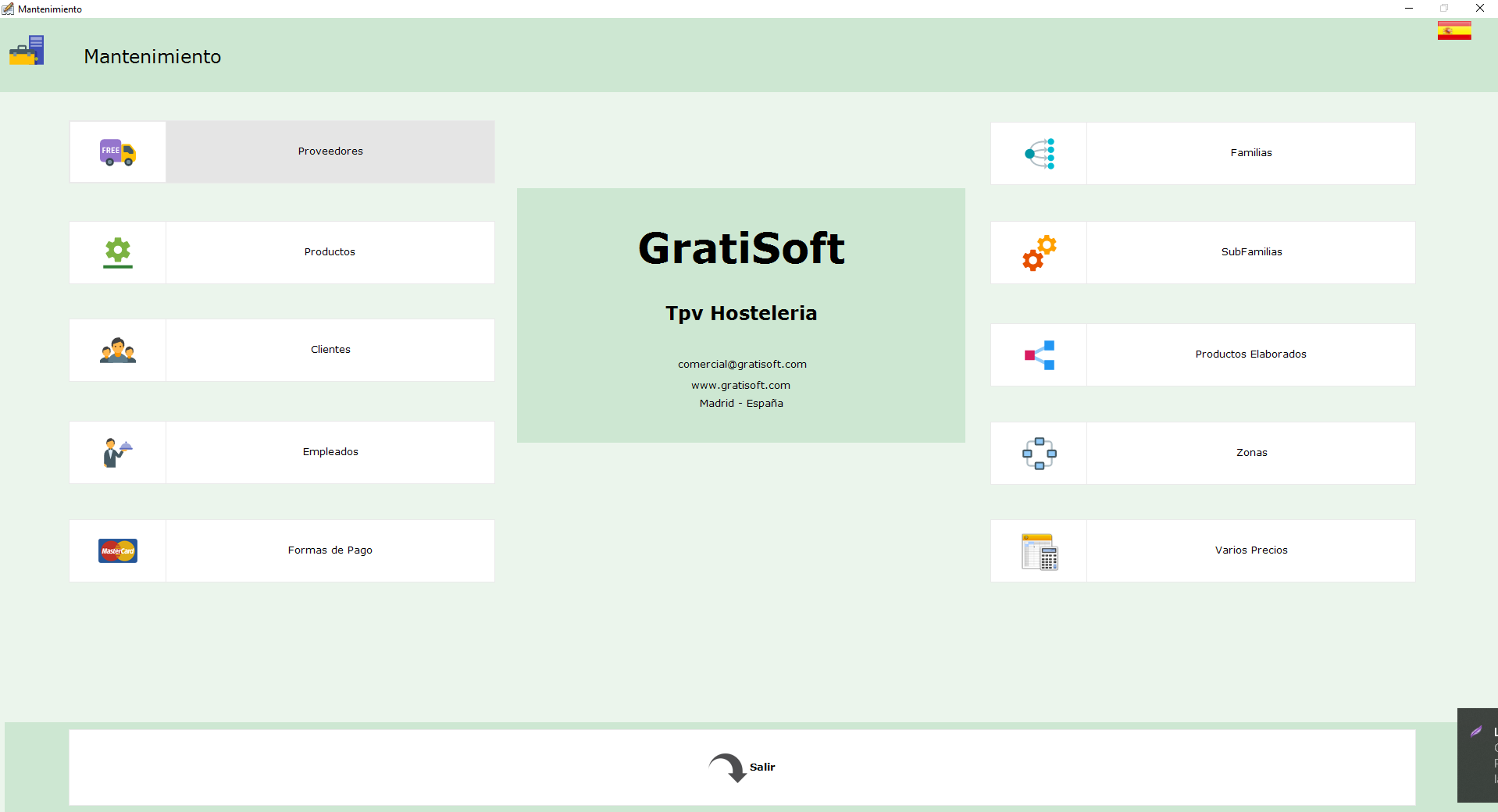
Task: Click the green gear Productos icon
Action: [x=118, y=252]
